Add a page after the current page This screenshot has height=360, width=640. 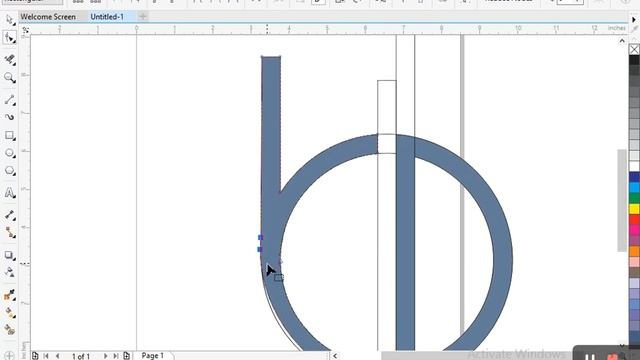click(127, 356)
